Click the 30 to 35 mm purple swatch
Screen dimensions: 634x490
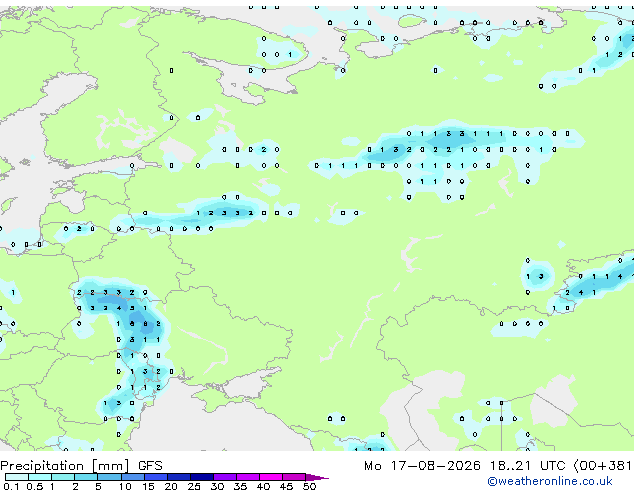tap(225, 477)
